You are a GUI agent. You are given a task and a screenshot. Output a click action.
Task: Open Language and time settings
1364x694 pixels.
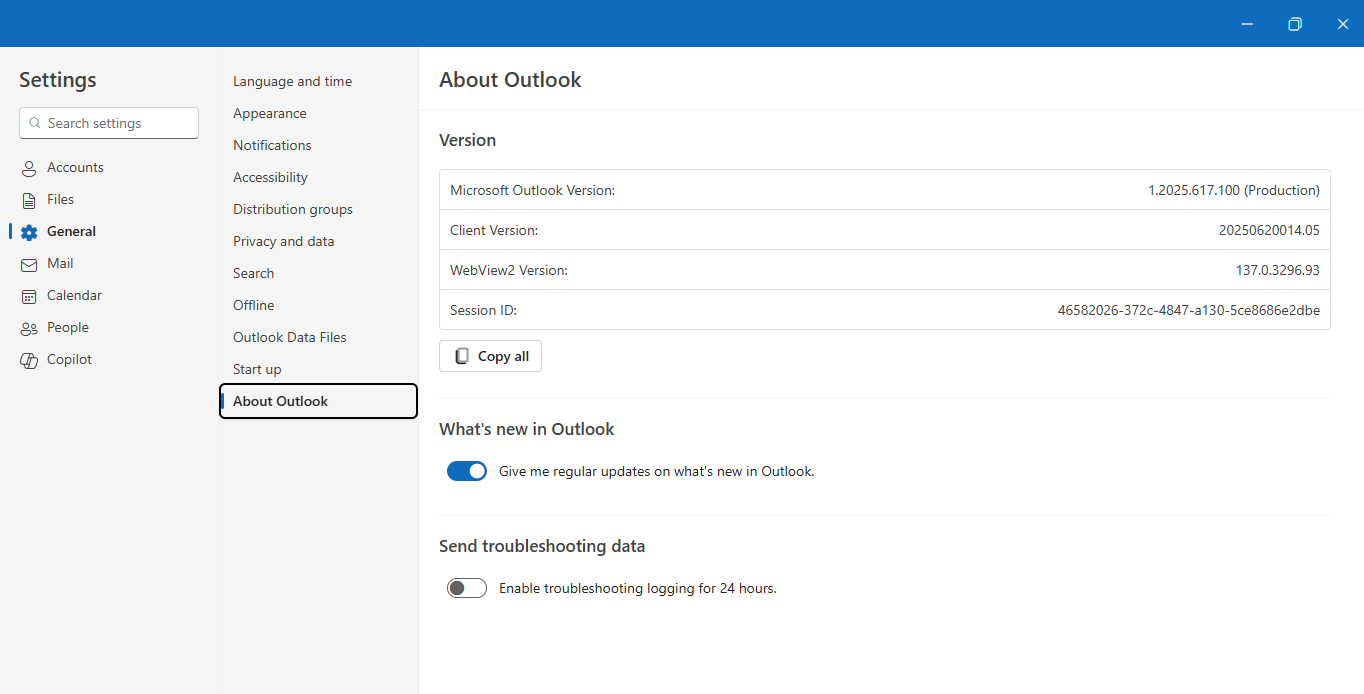(292, 81)
